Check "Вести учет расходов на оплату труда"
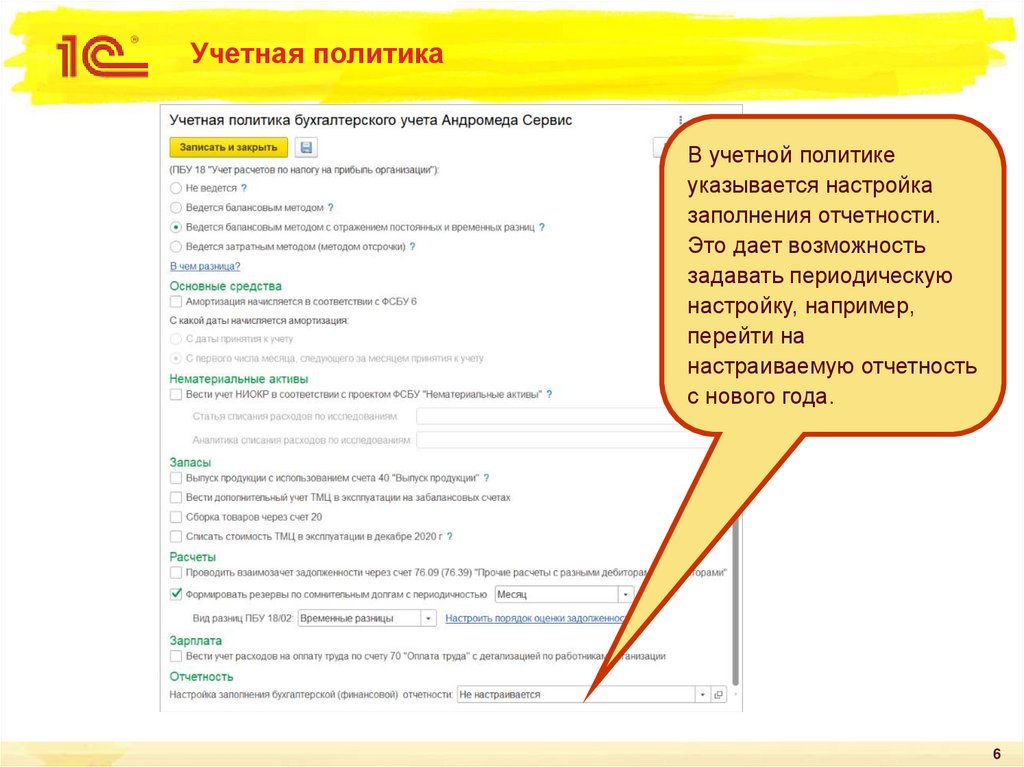This screenshot has width=1024, height=767. (x=176, y=657)
